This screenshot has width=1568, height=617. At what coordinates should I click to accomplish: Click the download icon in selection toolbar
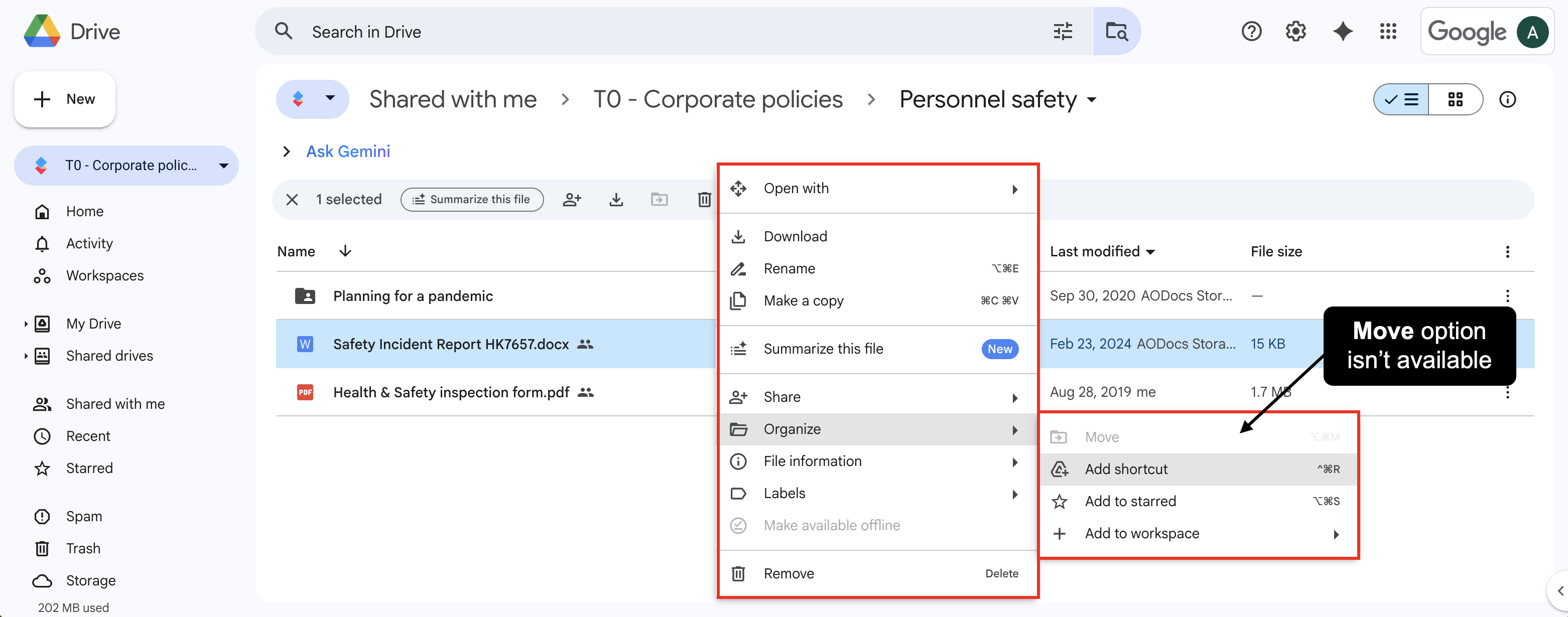click(x=616, y=200)
